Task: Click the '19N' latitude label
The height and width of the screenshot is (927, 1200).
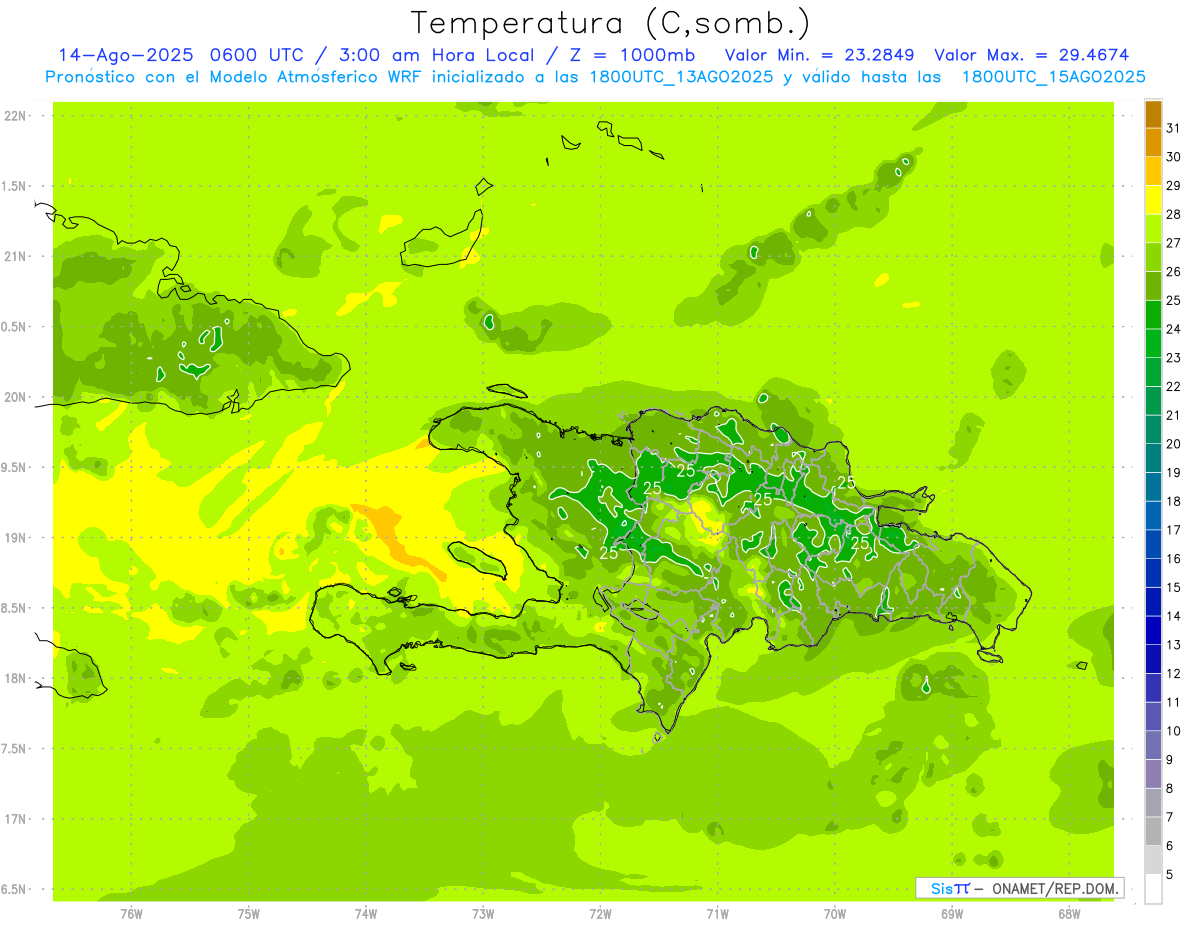Action: [x=16, y=538]
